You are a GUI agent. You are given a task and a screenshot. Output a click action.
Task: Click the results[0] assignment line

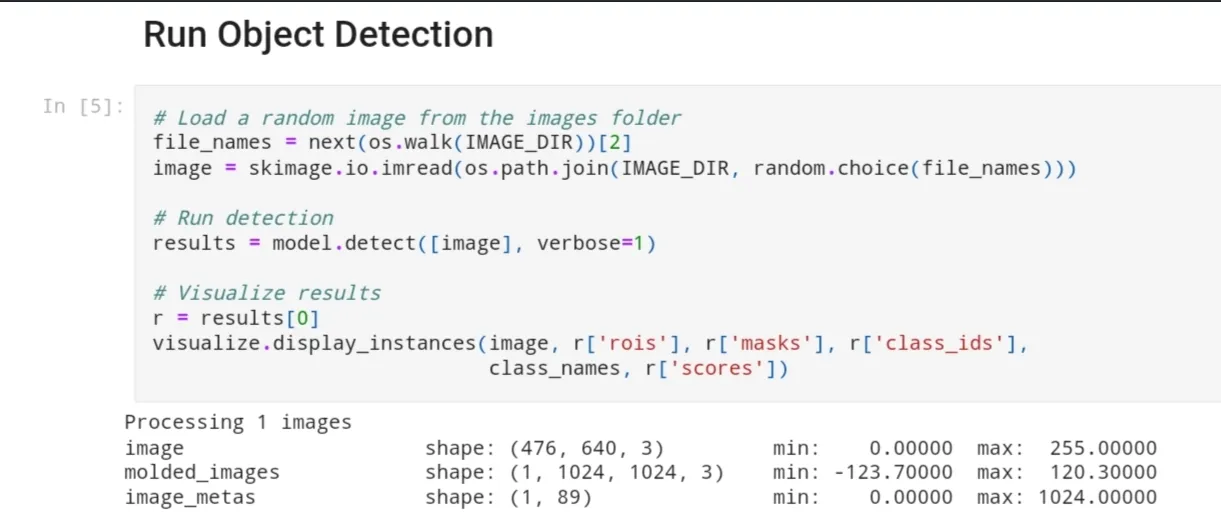point(235,318)
